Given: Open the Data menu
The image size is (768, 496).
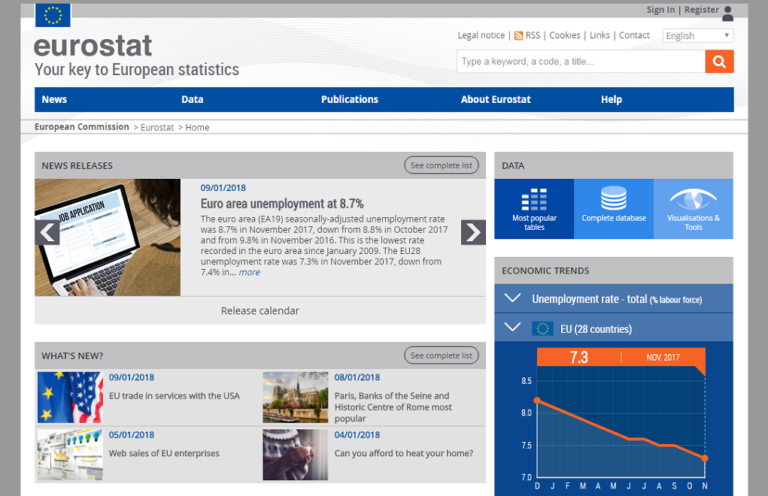Looking at the screenshot, I should tap(192, 99).
